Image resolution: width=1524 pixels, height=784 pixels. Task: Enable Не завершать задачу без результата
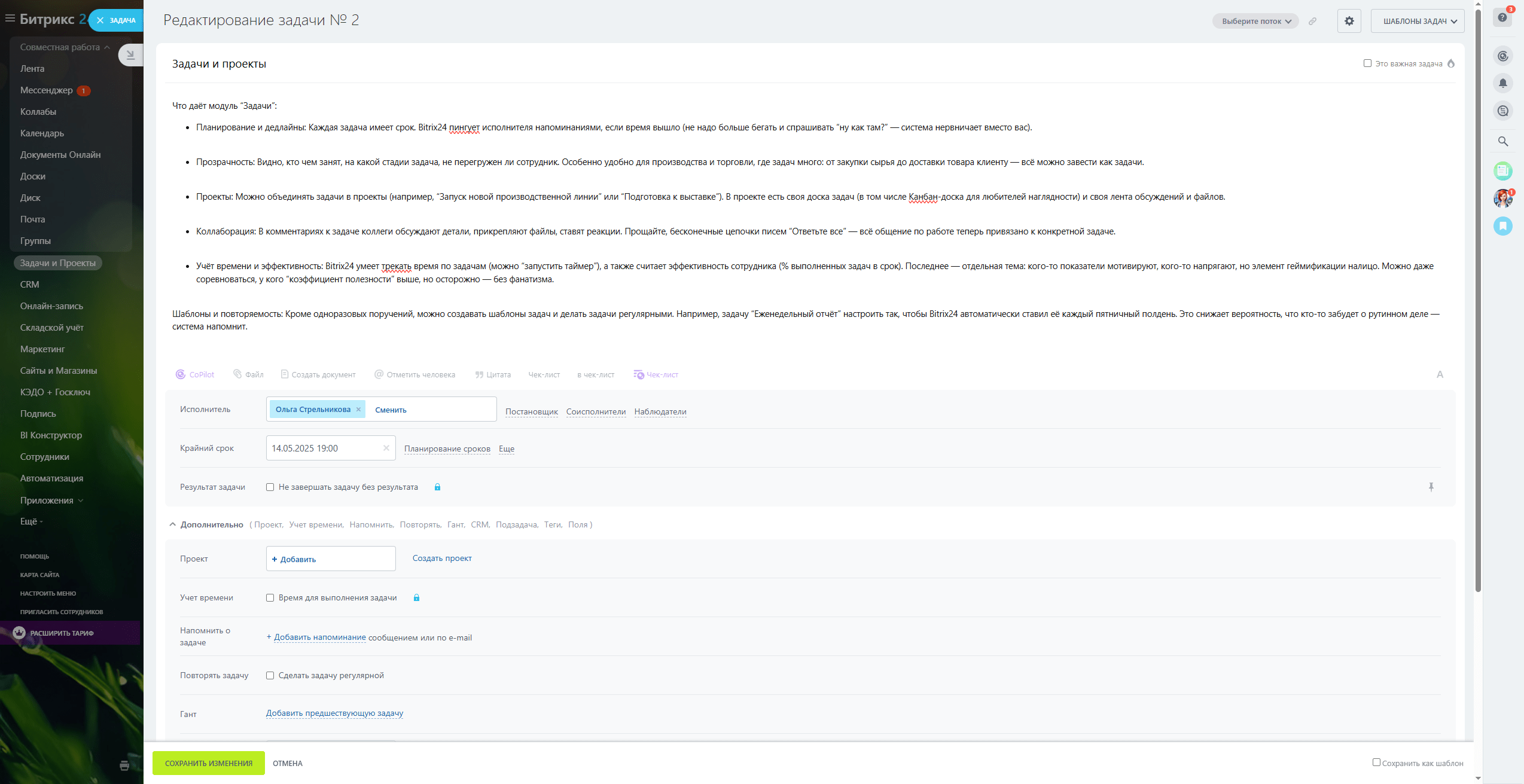270,487
